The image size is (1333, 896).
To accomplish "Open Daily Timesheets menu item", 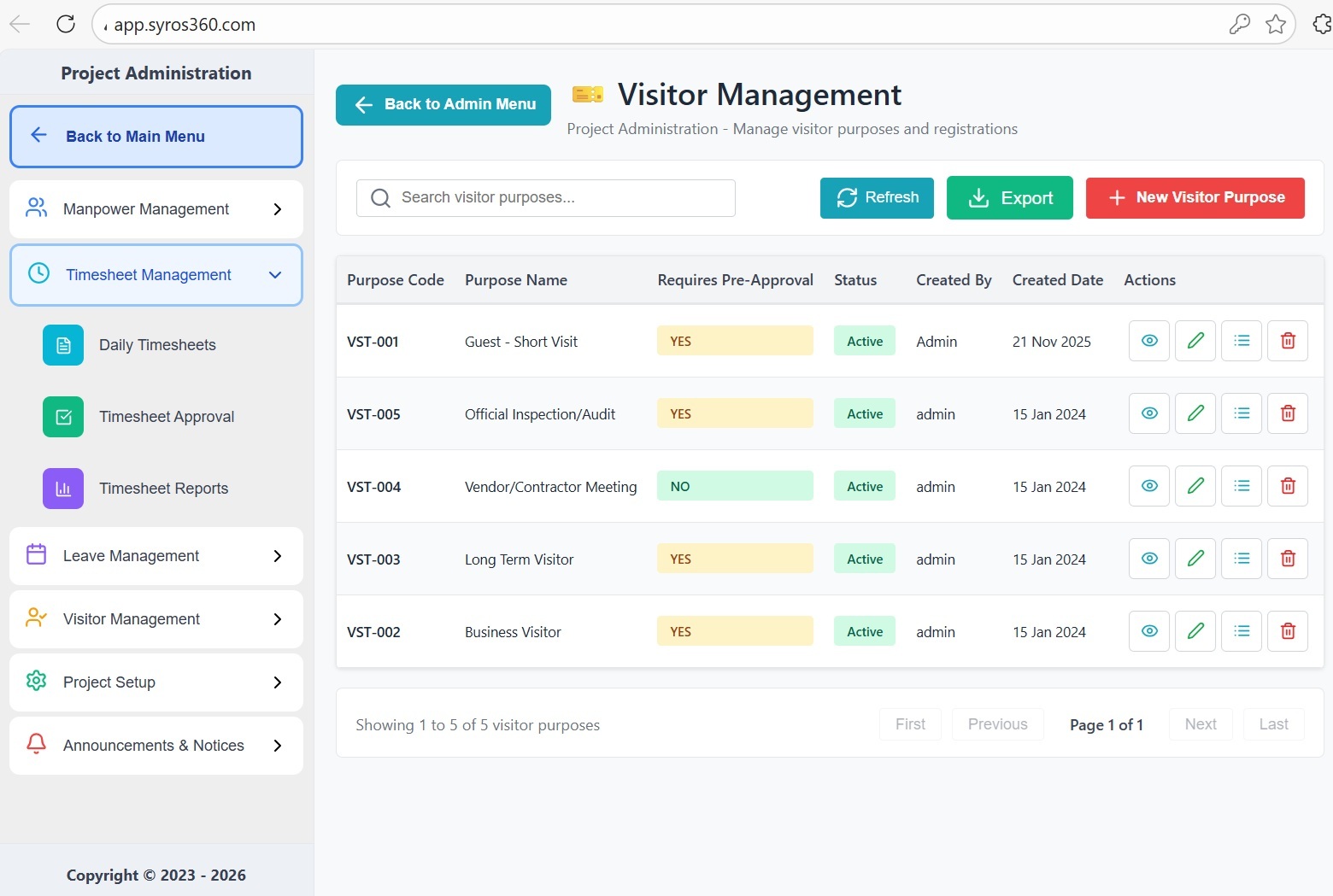I will (157, 345).
